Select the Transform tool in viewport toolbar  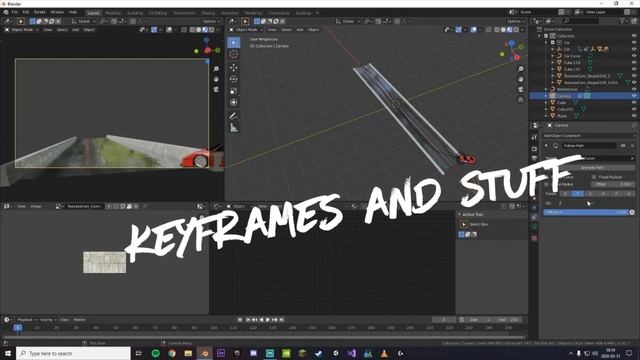(x=234, y=102)
